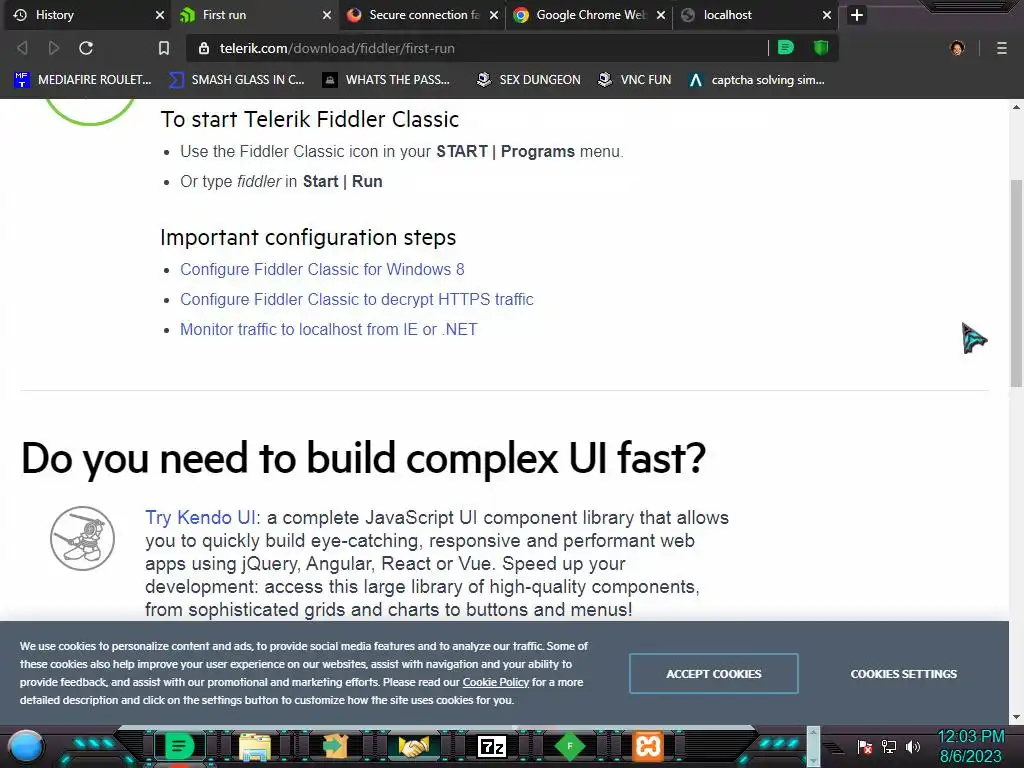Open MEDIAFIRE ROULET bookmark

(82, 80)
